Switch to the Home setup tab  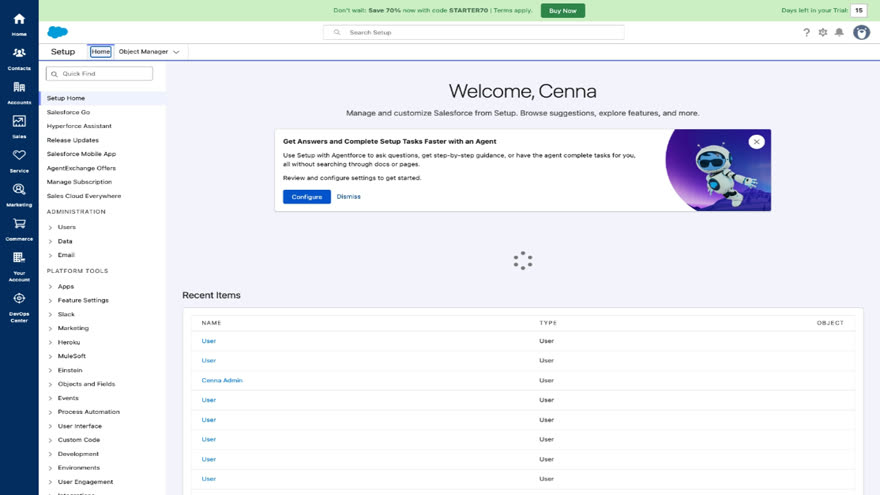(100, 52)
